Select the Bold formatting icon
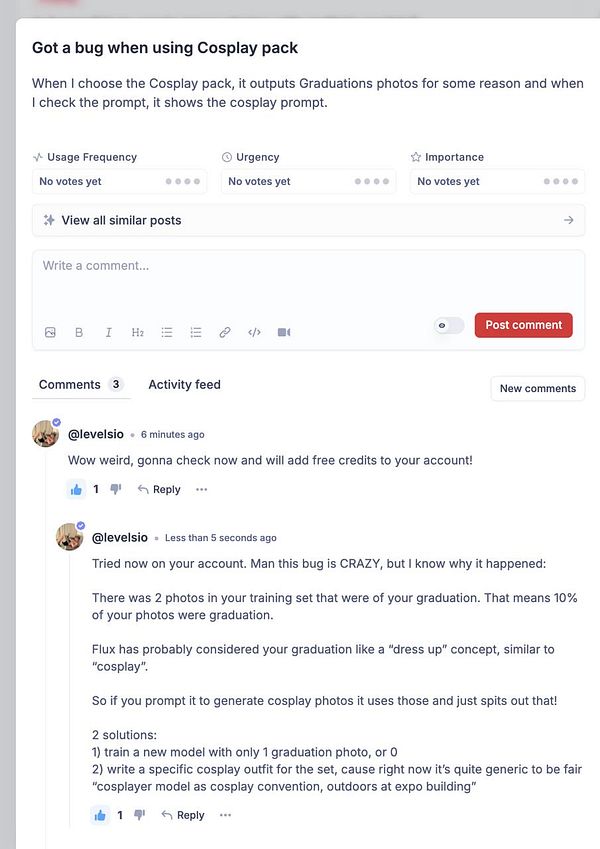Viewport: 600px width, 849px height. (79, 332)
